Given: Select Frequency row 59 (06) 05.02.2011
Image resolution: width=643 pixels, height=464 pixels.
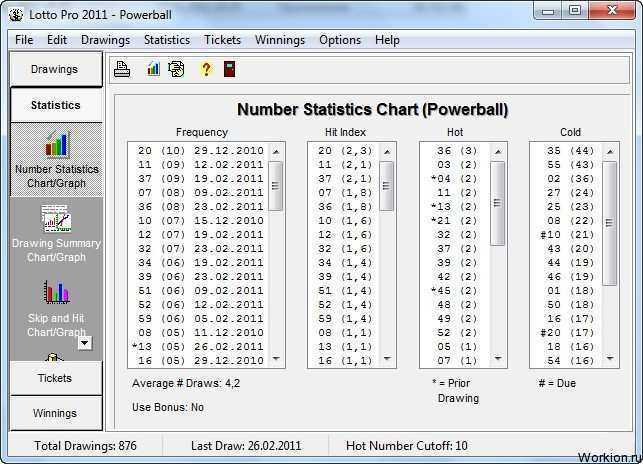Looking at the screenshot, I should 198,318.
